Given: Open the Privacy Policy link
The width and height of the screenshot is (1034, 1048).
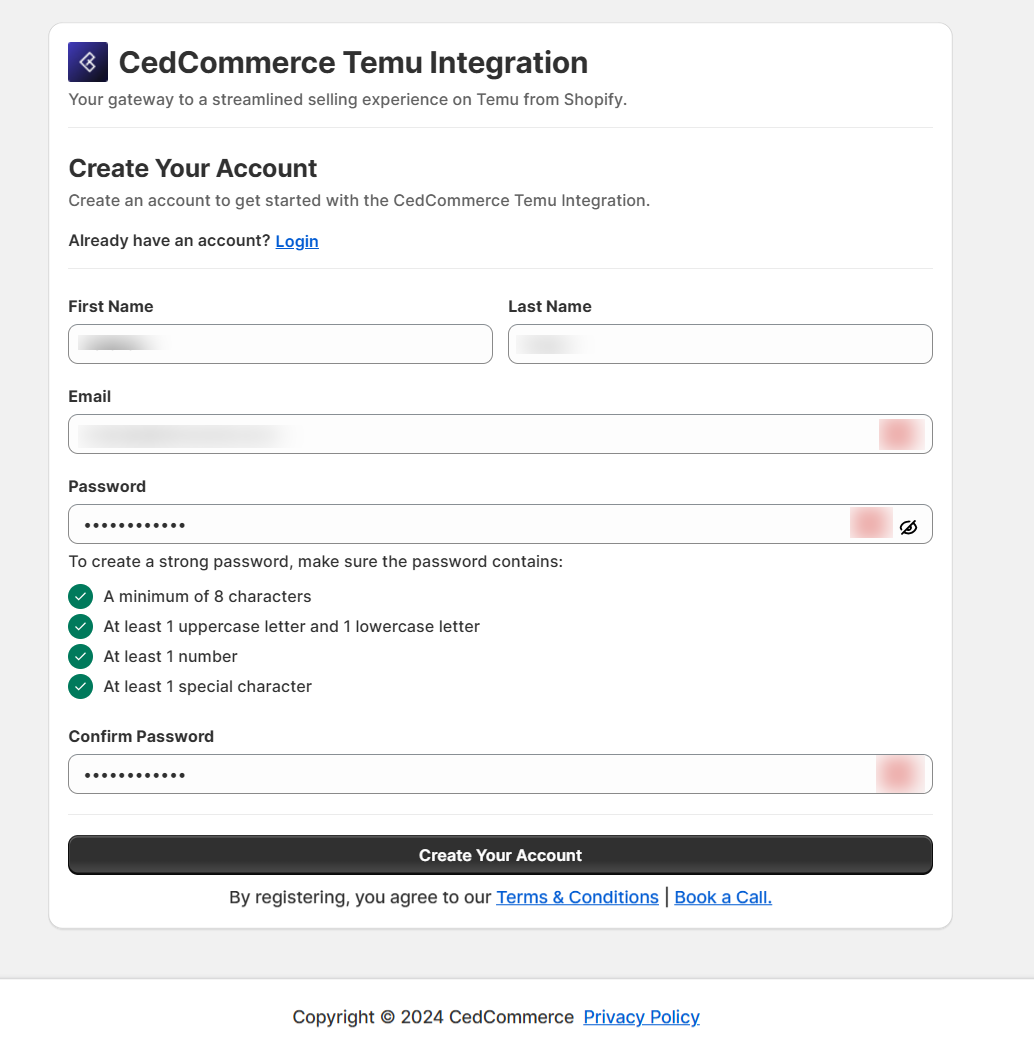Looking at the screenshot, I should pyautogui.click(x=641, y=1017).
